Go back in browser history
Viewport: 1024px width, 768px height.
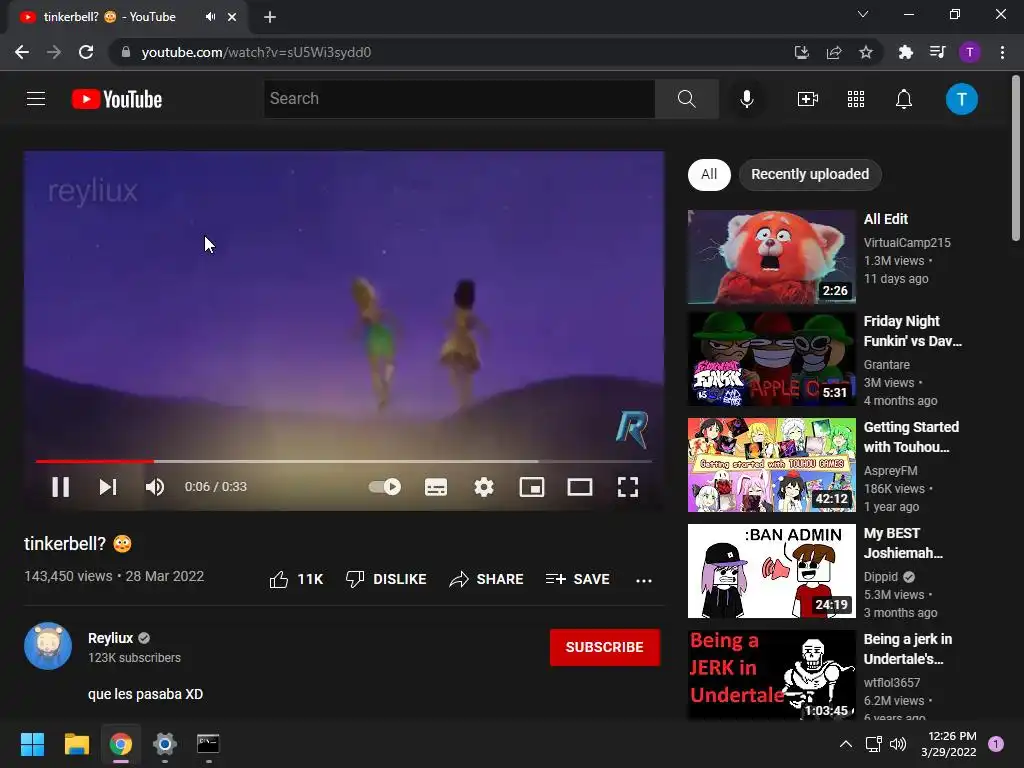coord(22,52)
